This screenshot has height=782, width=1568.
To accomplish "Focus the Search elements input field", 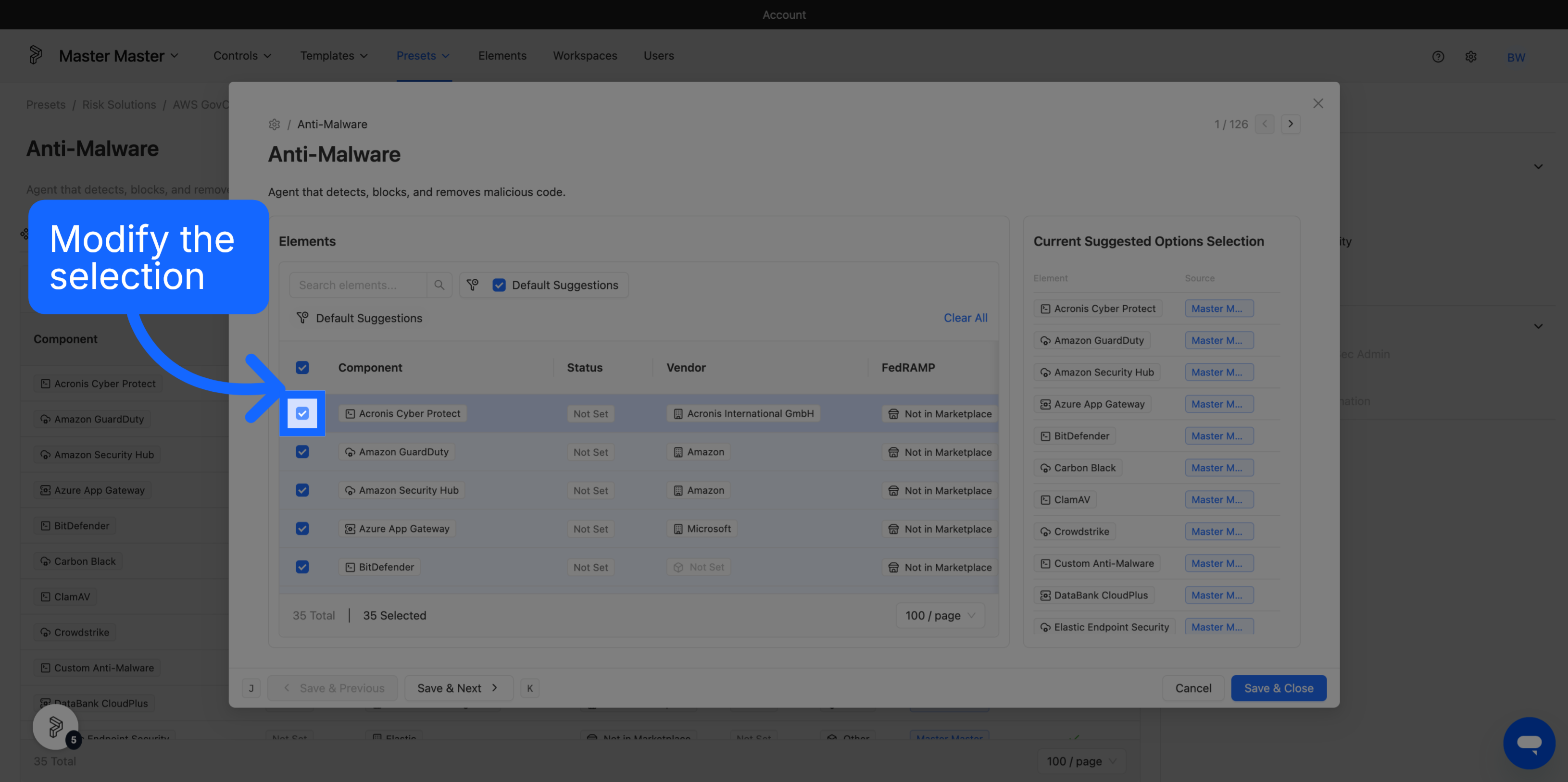I will point(358,285).
